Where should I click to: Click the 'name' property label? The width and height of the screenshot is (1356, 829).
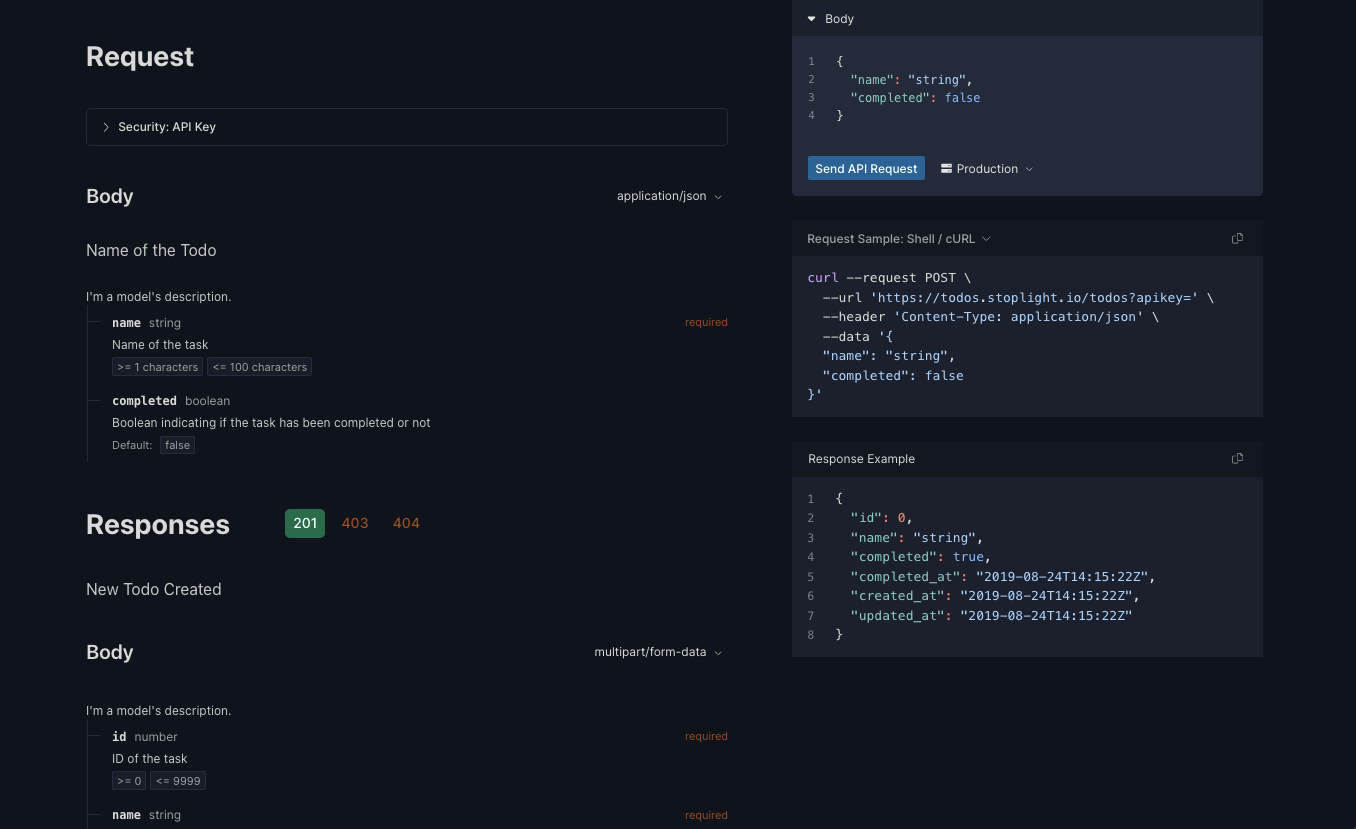pyautogui.click(x=126, y=322)
